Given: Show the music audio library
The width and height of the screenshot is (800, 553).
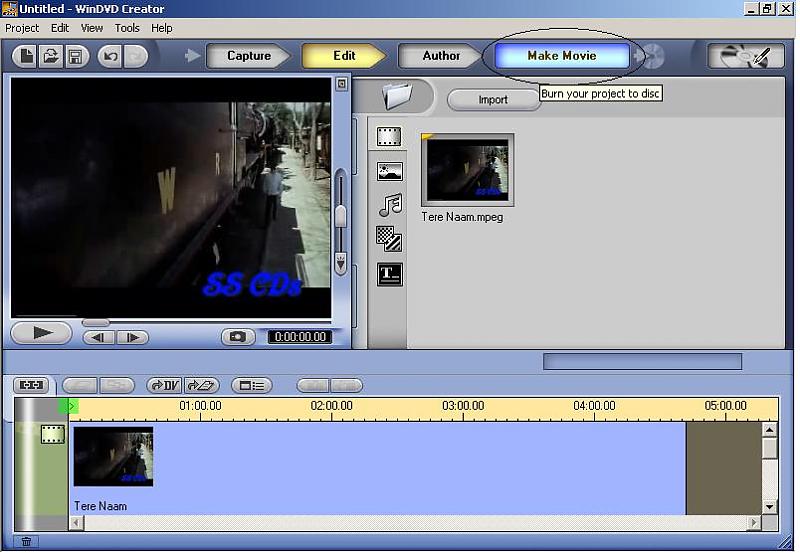Looking at the screenshot, I should [390, 205].
